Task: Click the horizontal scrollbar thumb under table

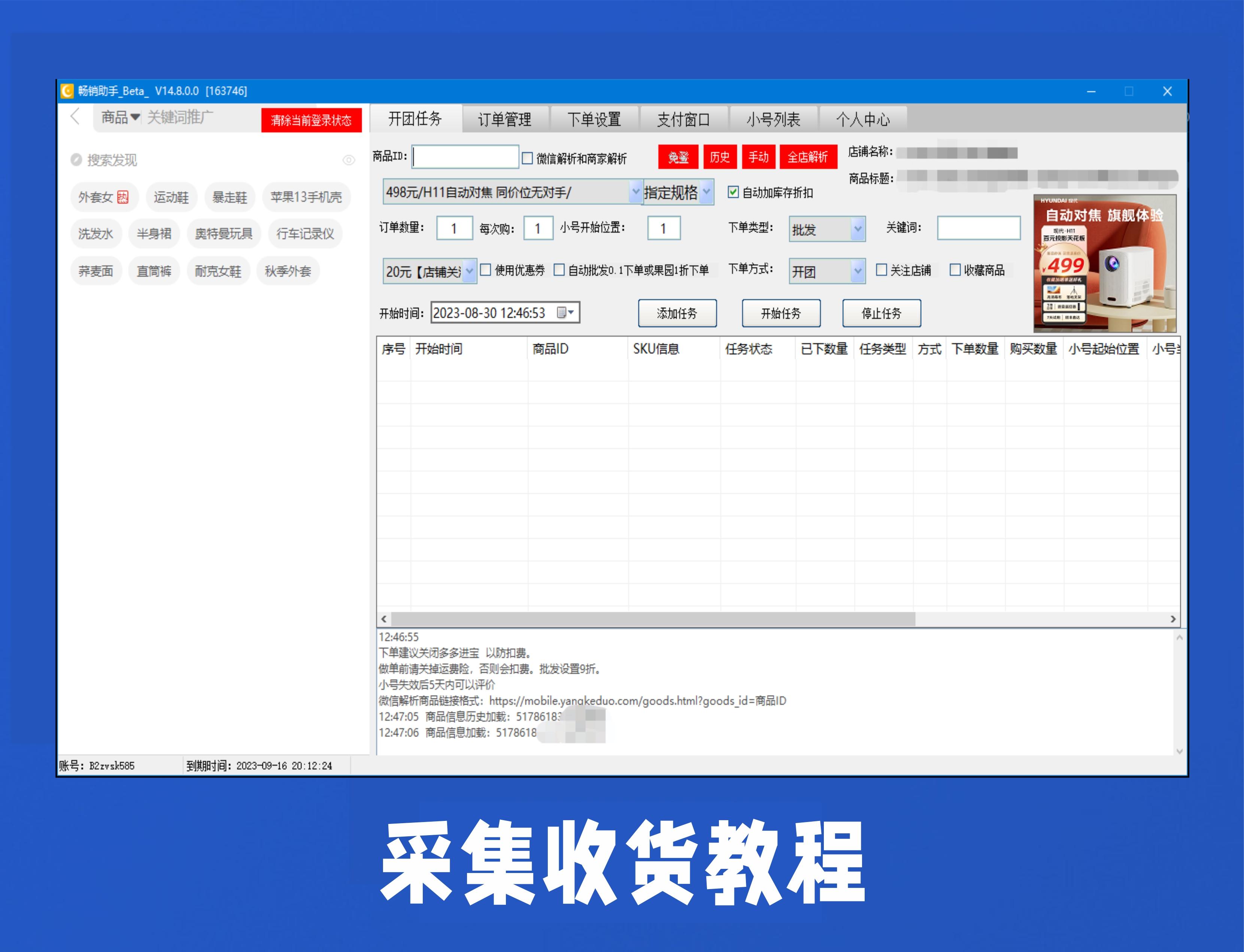Action: 653,619
